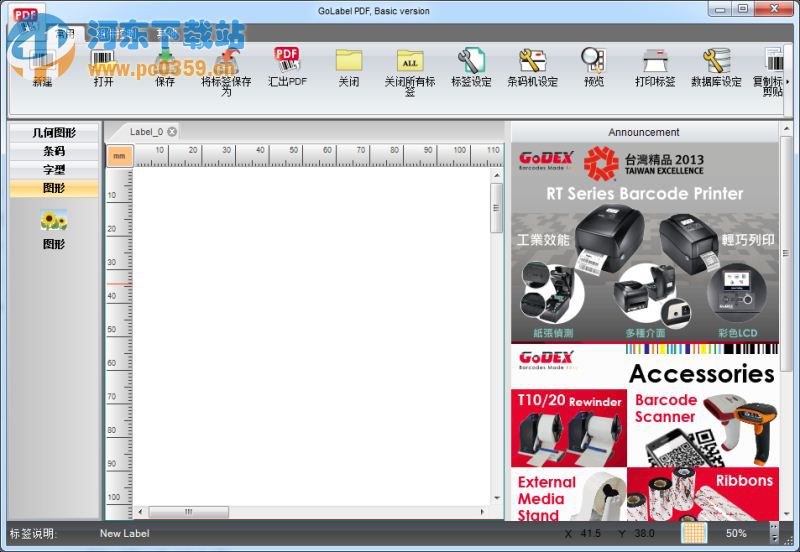This screenshot has height=552, width=800.
Task: Click the T10/20 Rewinder accessory tile
Action: [569, 428]
